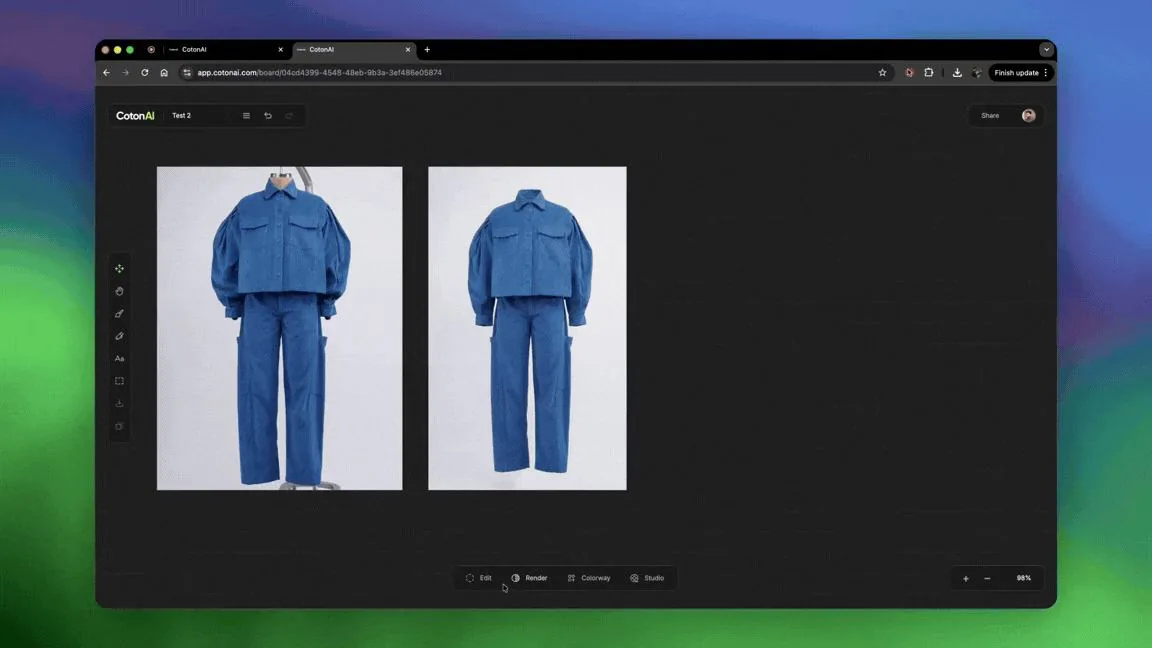This screenshot has width=1152, height=648.
Task: Open the hamburger menu next to Test 2
Action: [246, 115]
